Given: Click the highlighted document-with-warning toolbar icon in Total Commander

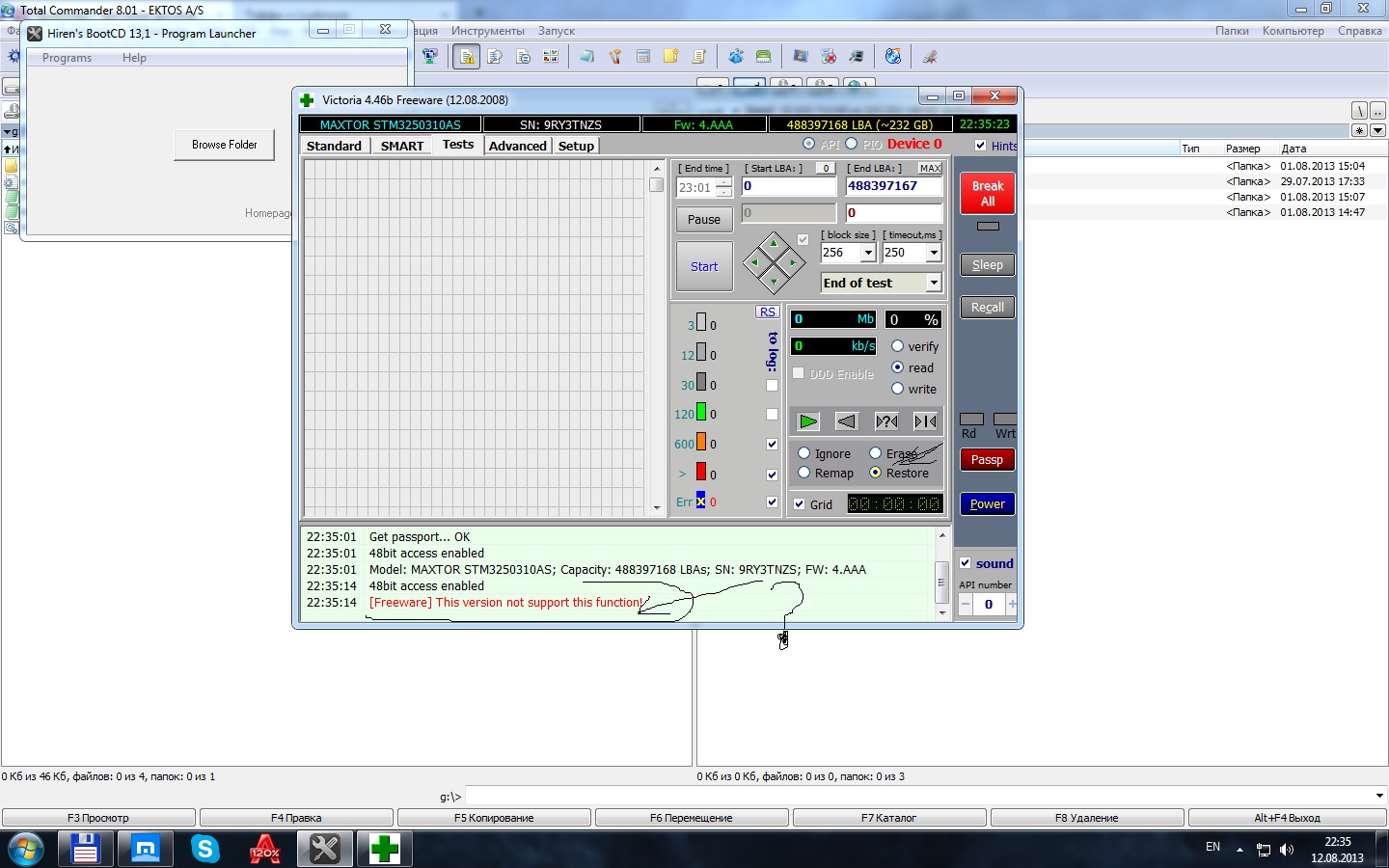Looking at the screenshot, I should coord(467,57).
